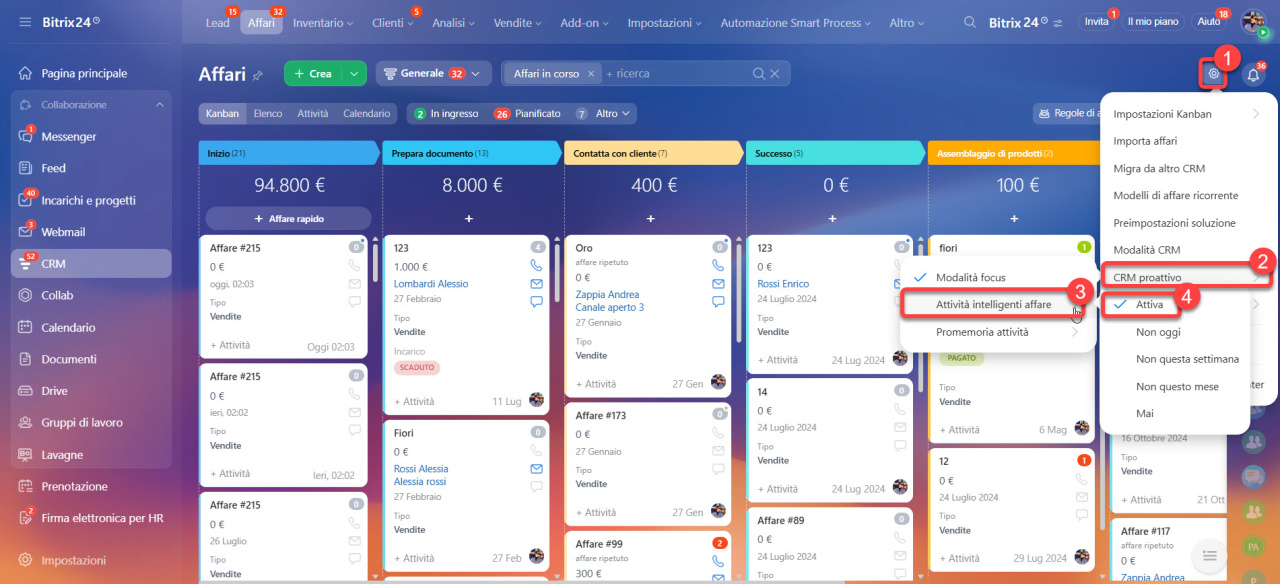Click the magnifier icon inside the filter field
The image size is (1280, 584).
point(759,73)
